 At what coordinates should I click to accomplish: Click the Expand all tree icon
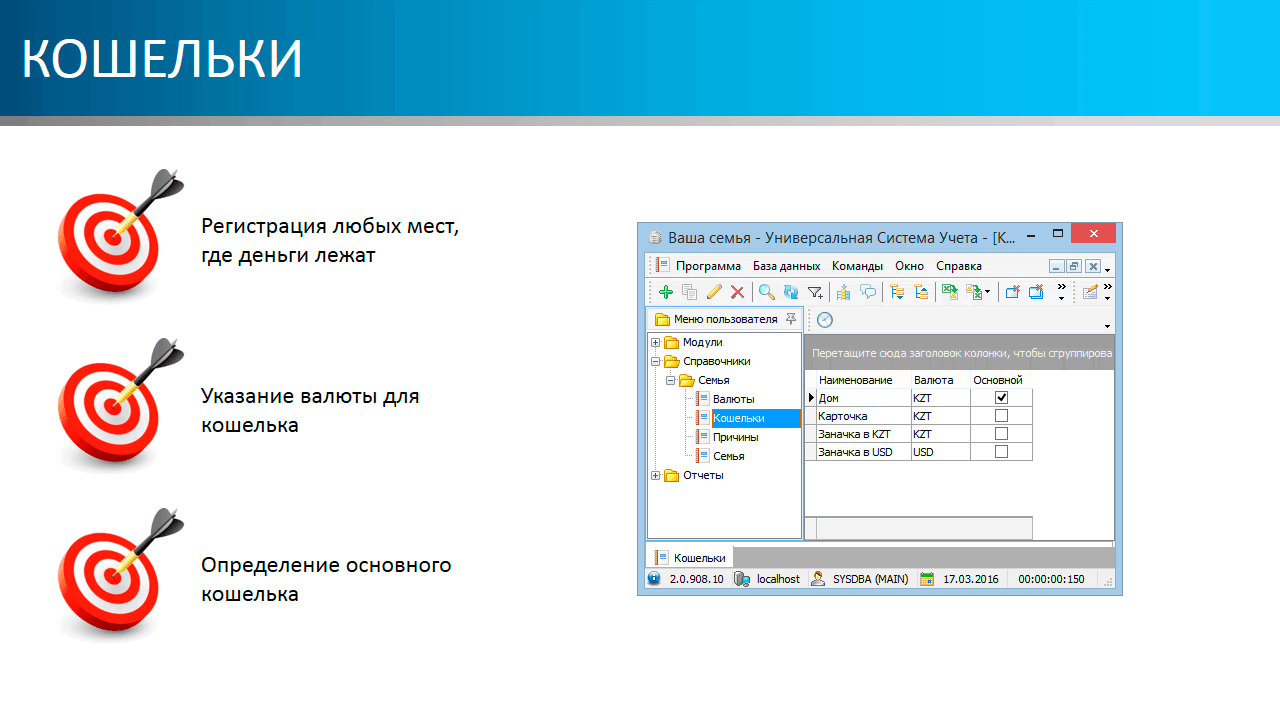(897, 292)
